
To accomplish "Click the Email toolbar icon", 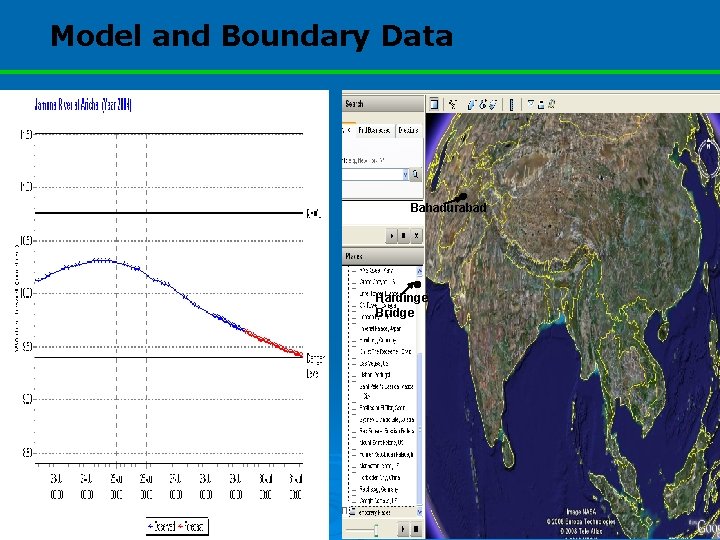I will click(530, 104).
